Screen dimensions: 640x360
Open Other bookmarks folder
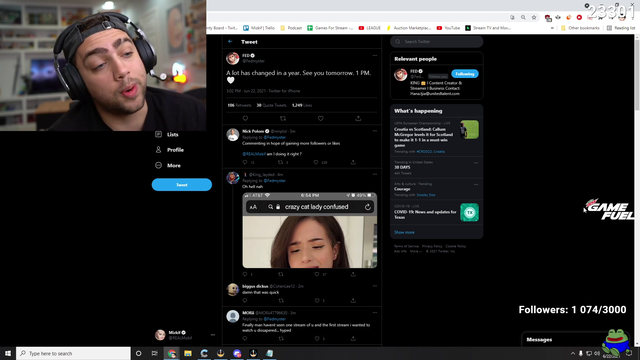[x=580, y=28]
